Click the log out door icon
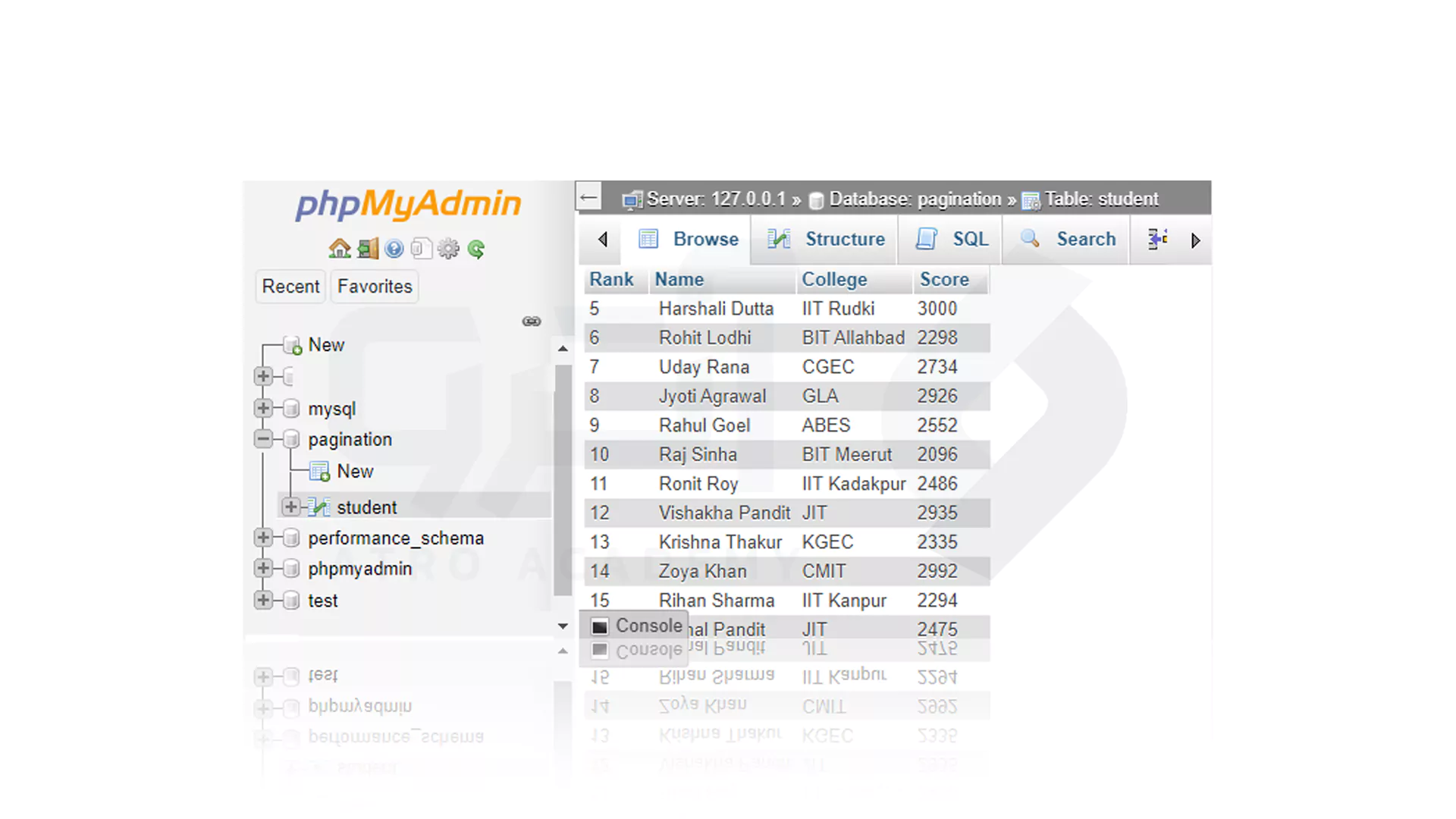 coord(368,248)
